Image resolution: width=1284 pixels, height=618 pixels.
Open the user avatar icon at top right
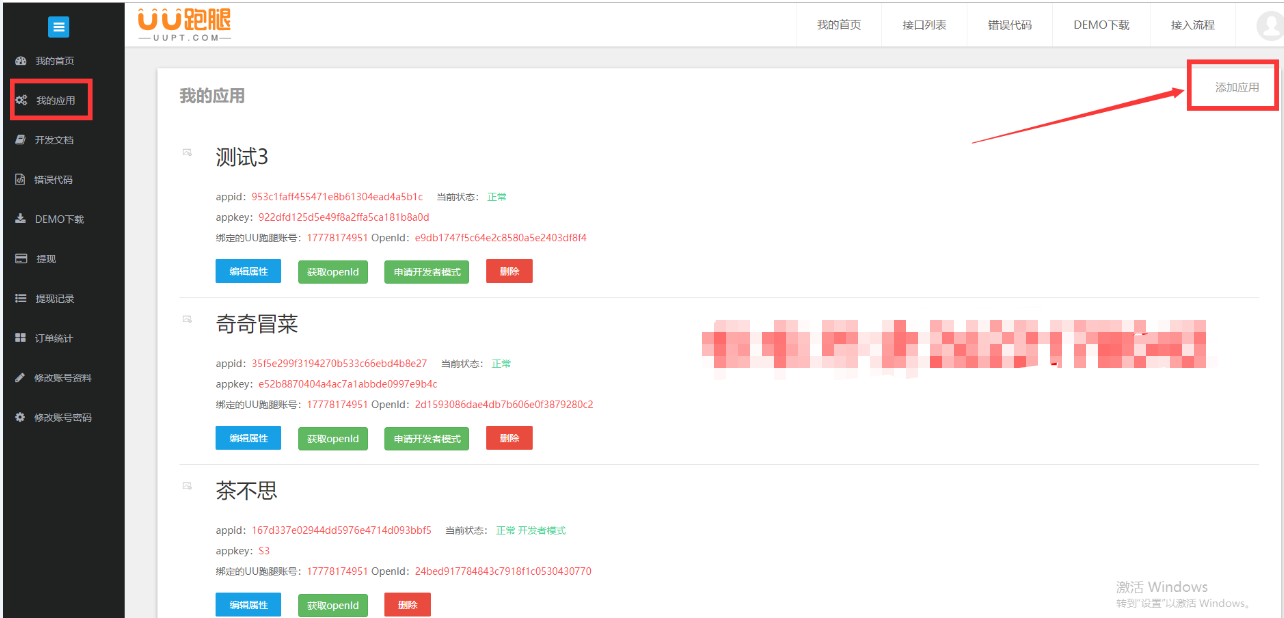tap(1269, 25)
